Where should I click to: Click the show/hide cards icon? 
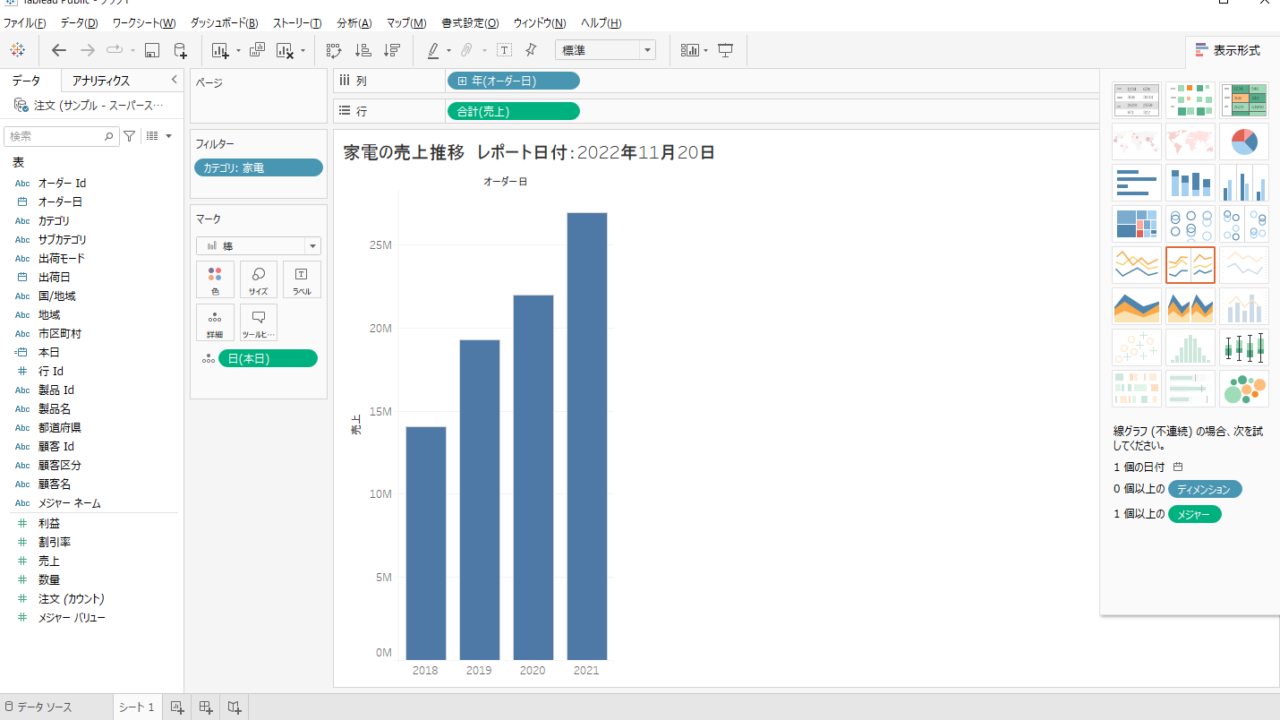click(690, 50)
